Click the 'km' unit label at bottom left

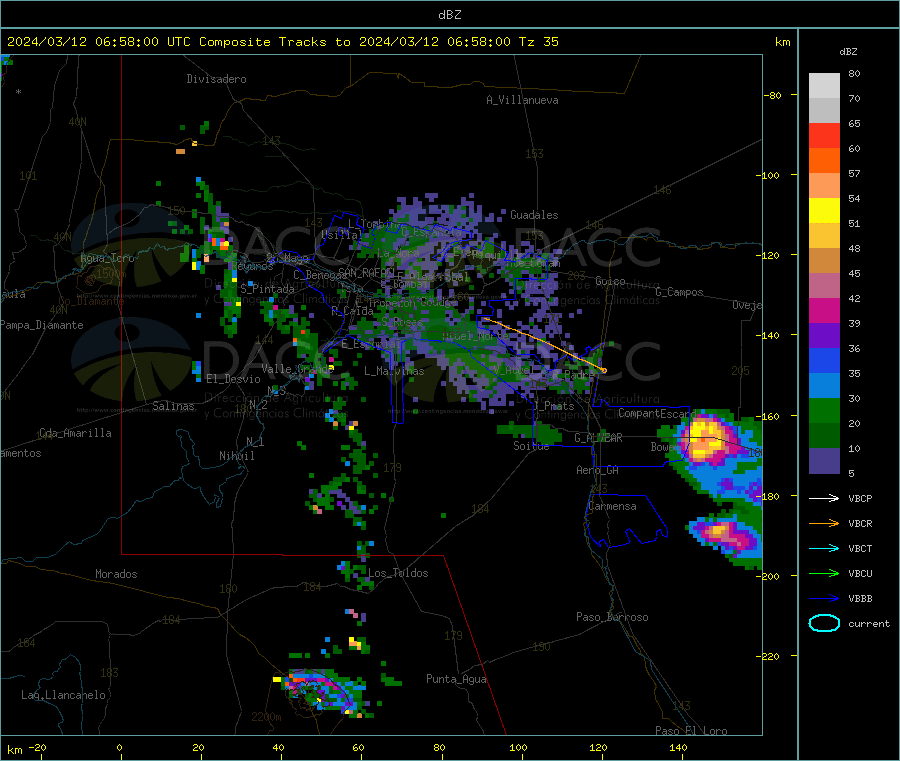pyautogui.click(x=14, y=750)
